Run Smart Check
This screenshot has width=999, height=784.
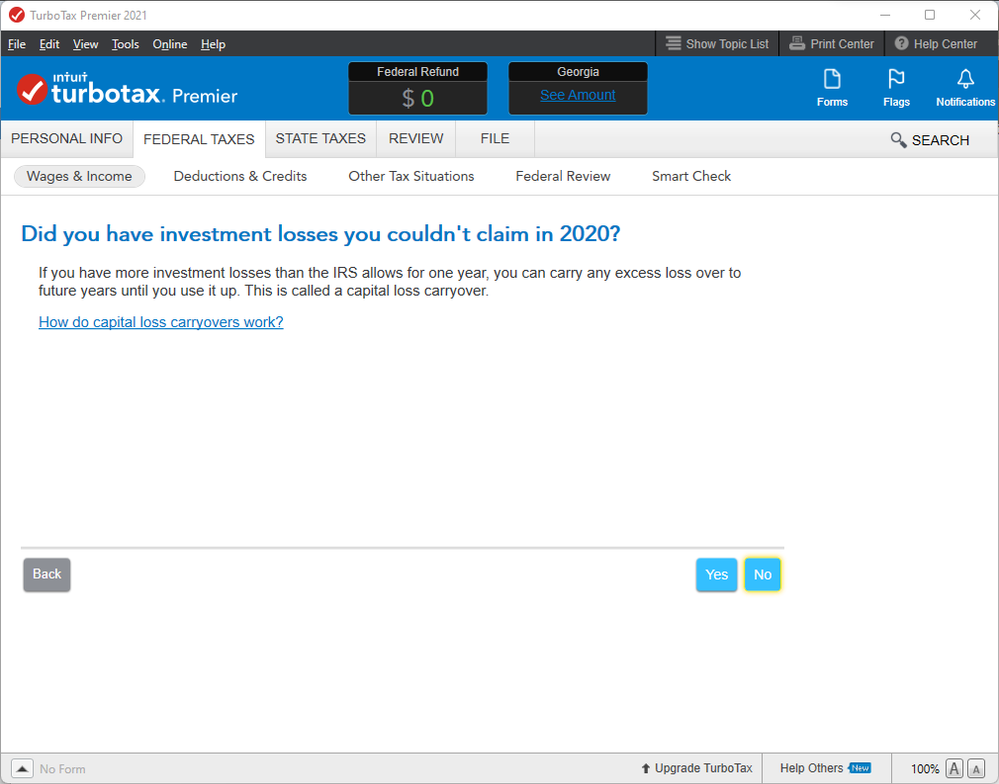[x=691, y=176]
